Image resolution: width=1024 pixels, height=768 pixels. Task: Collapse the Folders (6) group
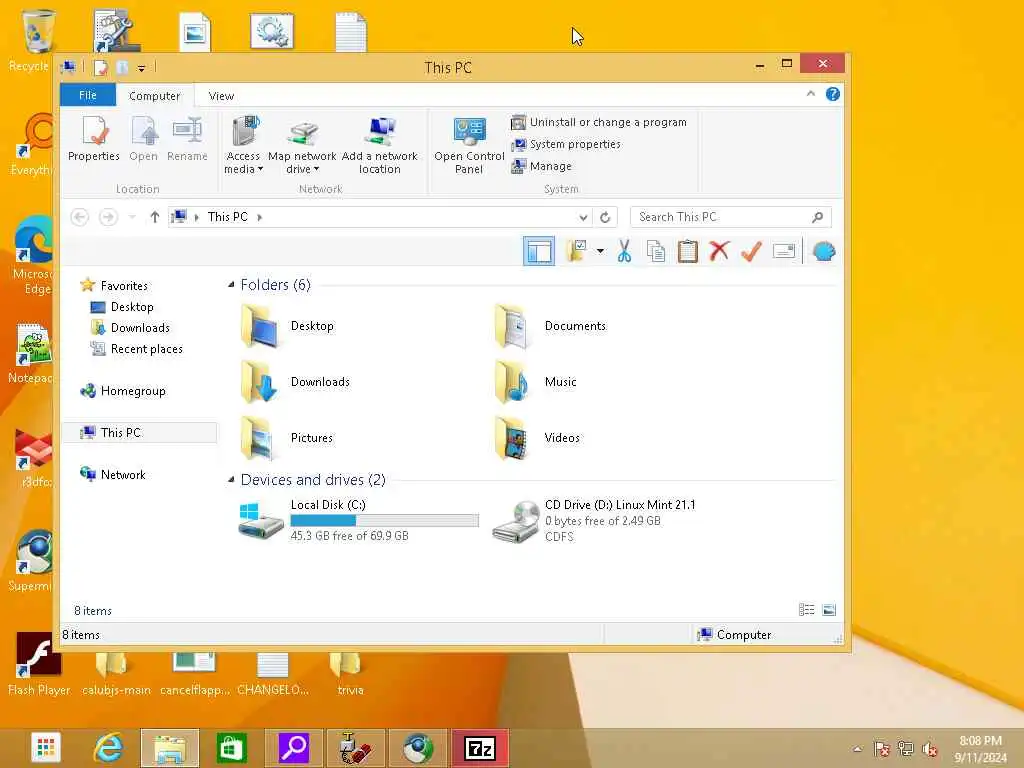[x=231, y=285]
